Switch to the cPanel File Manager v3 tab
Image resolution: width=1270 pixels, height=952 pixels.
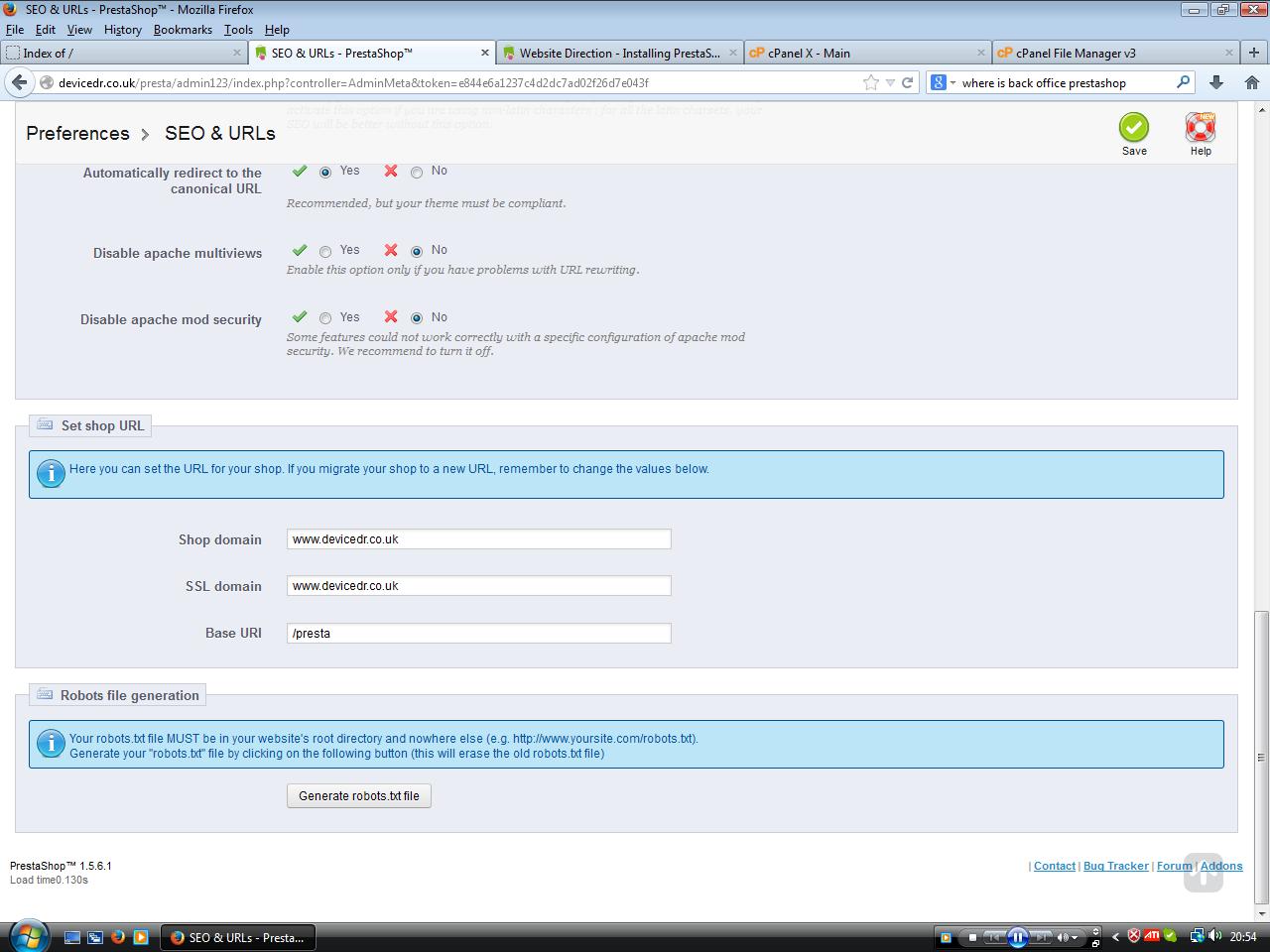pyautogui.click(x=1116, y=53)
